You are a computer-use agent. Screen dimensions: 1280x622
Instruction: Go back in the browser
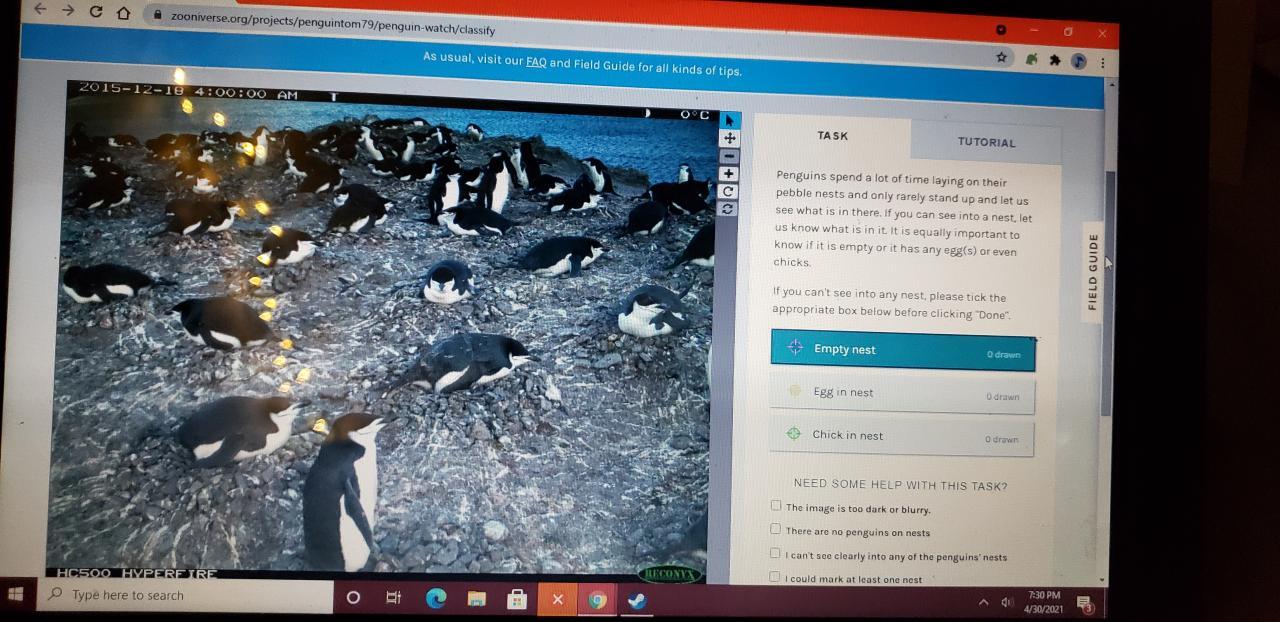click(x=40, y=9)
